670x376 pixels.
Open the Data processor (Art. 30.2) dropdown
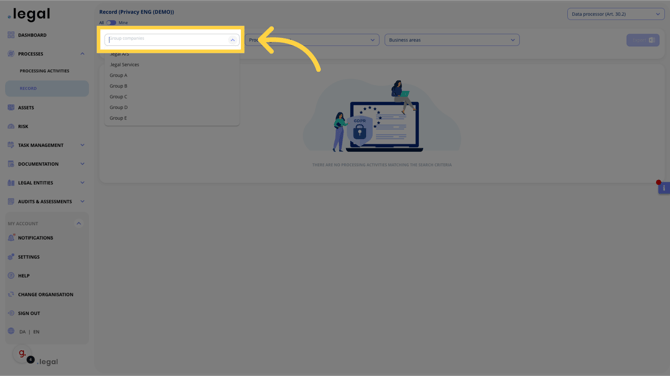(x=615, y=14)
